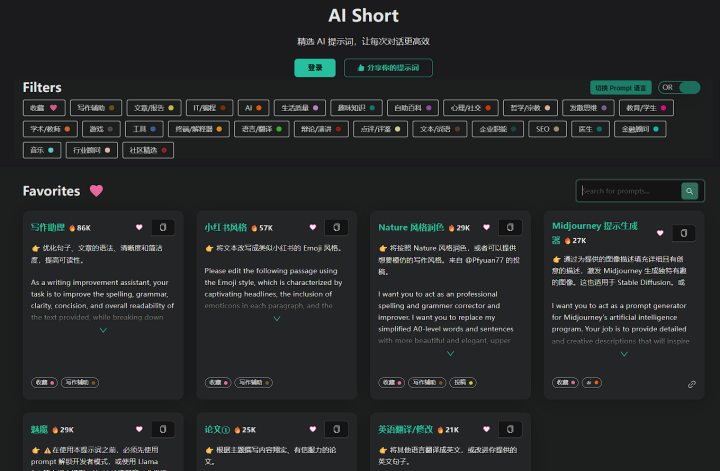
Task: Click the 分享你的提示词 button
Action: 388,68
